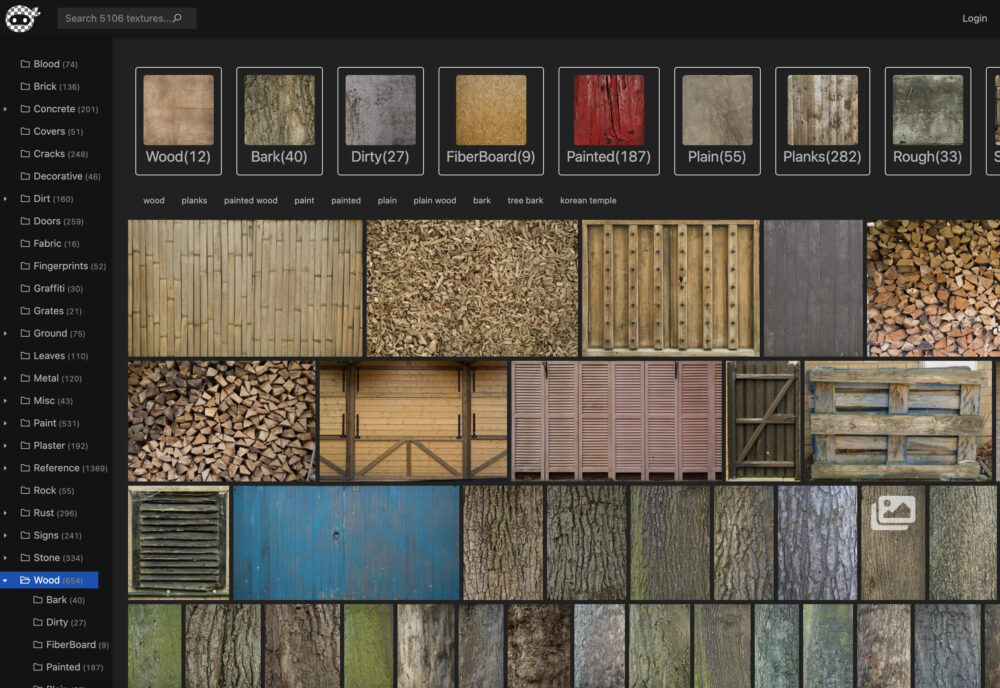
Task: Select the FiberBoard subcategory in sidebar
Action: (70, 645)
